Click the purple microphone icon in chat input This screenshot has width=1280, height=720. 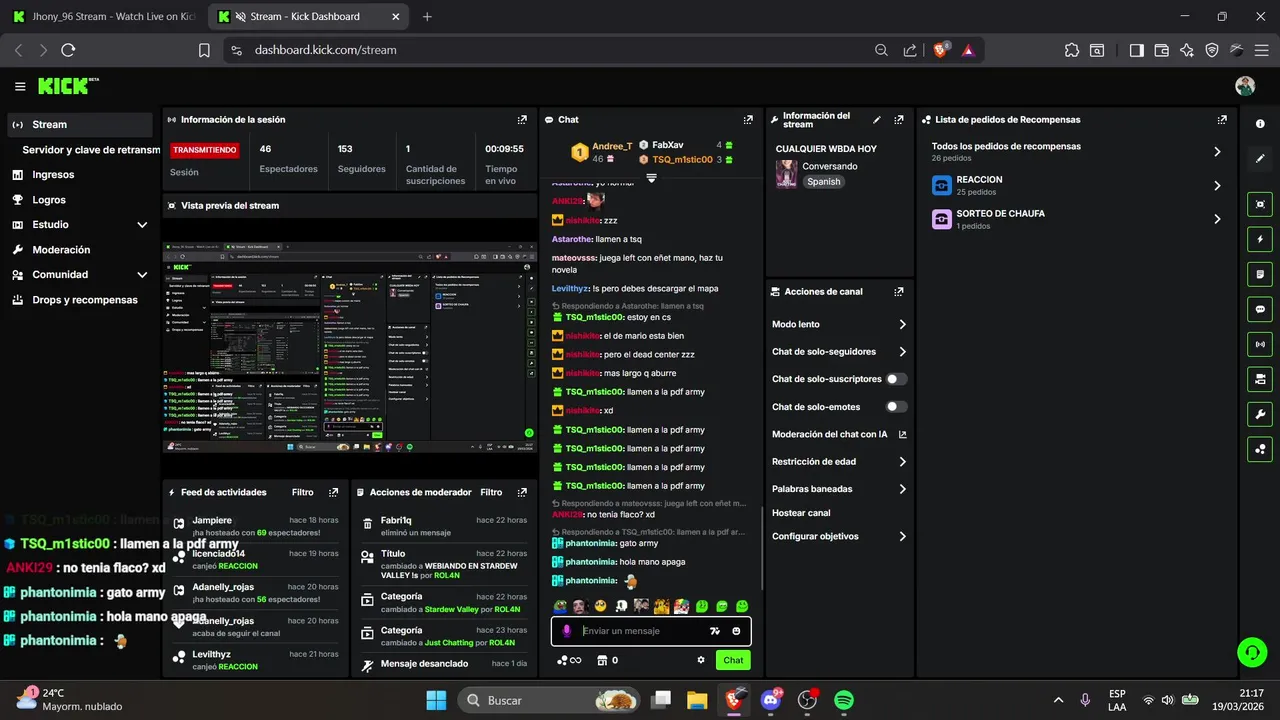(x=567, y=631)
